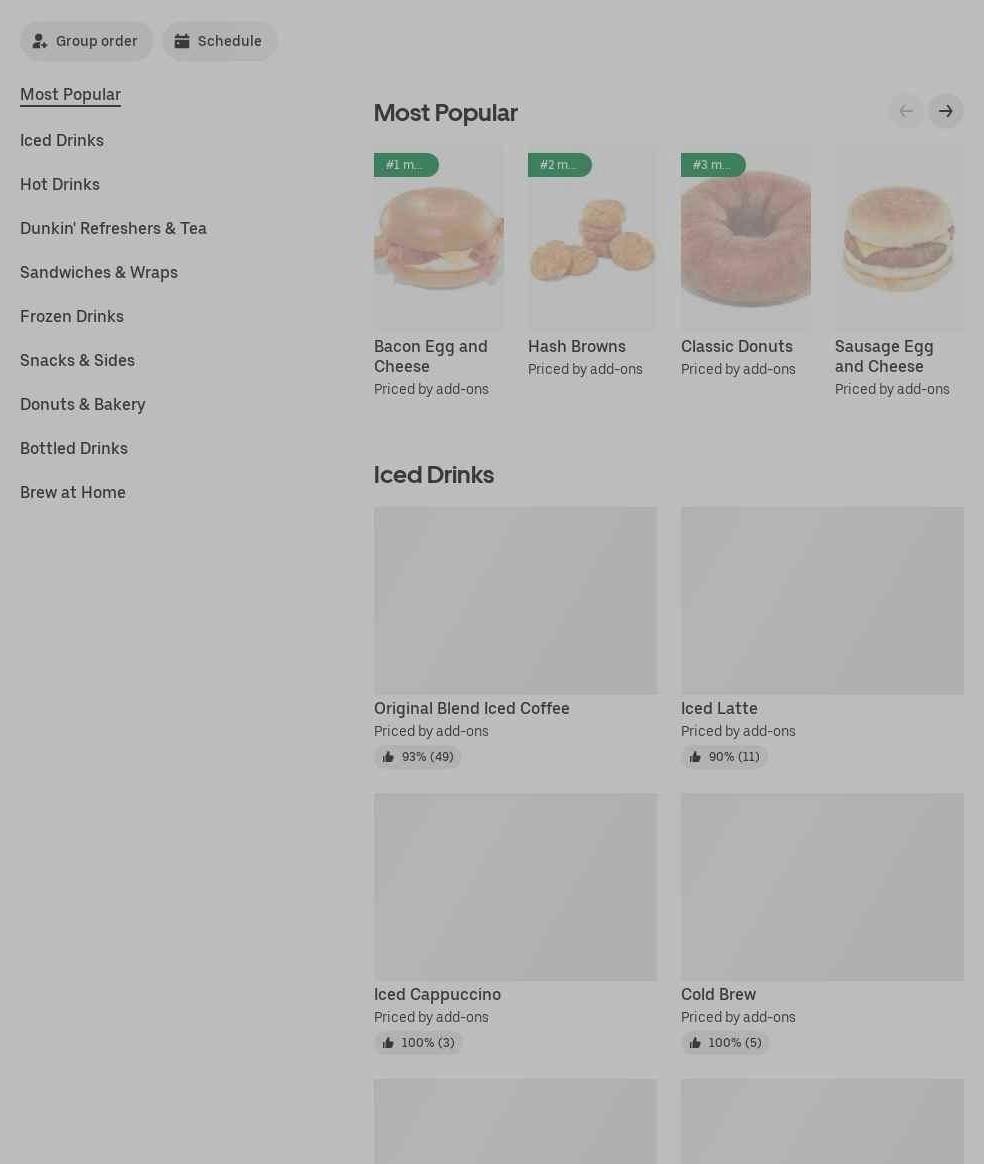984x1164 pixels.
Task: Select the Classic Donuts item
Action: (737, 347)
